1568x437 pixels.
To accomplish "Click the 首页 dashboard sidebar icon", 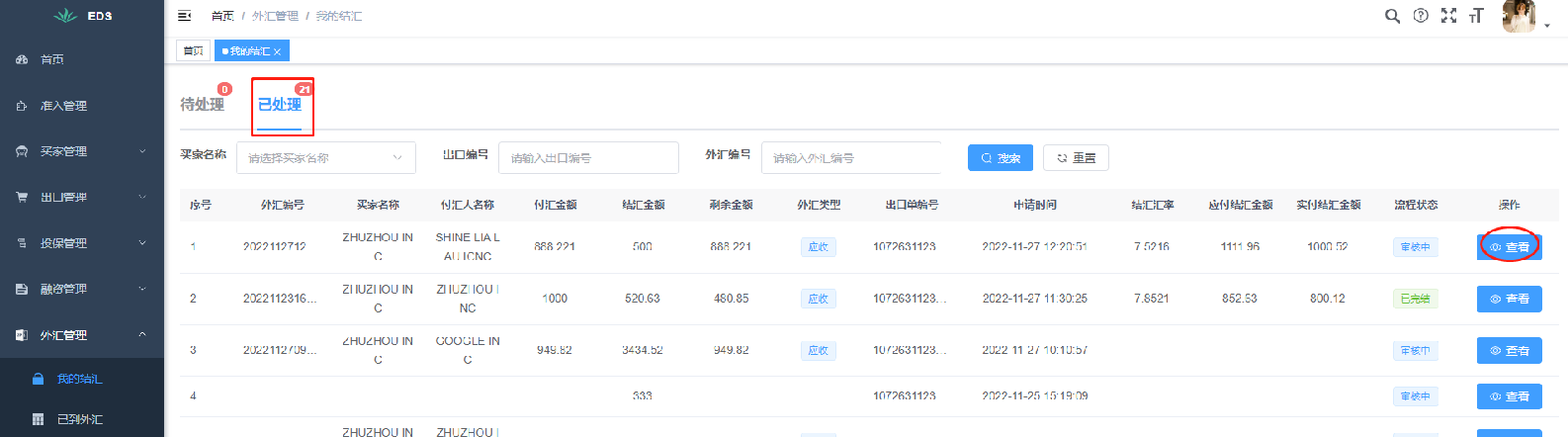I will point(22,59).
